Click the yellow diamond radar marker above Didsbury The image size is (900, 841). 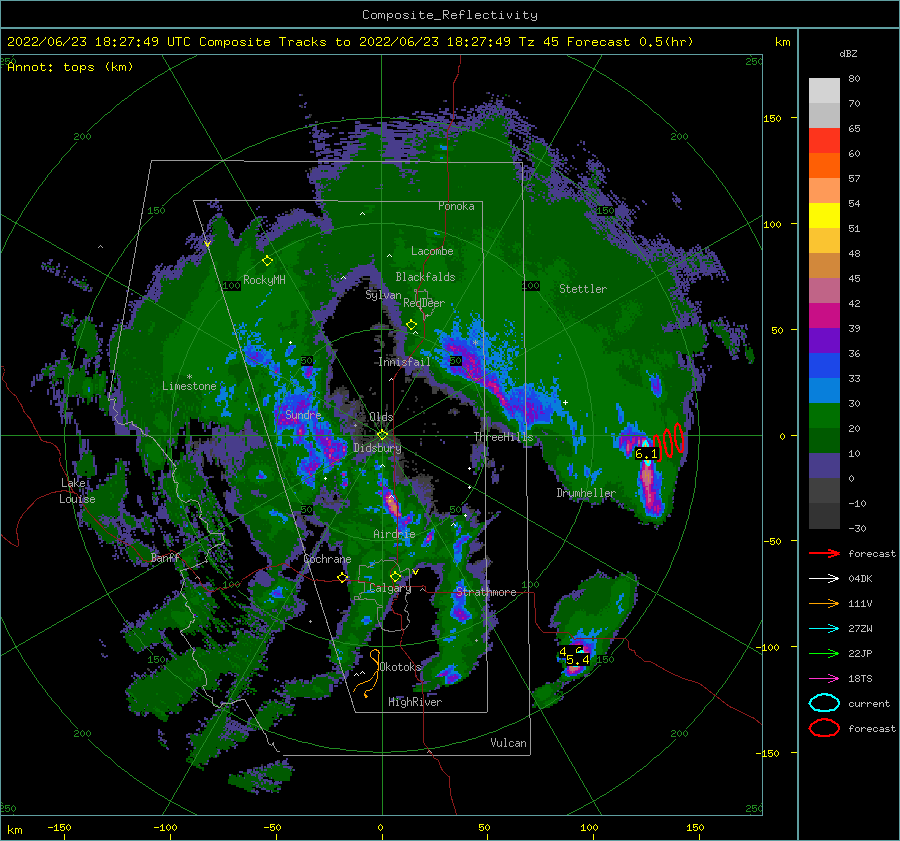(x=382, y=435)
